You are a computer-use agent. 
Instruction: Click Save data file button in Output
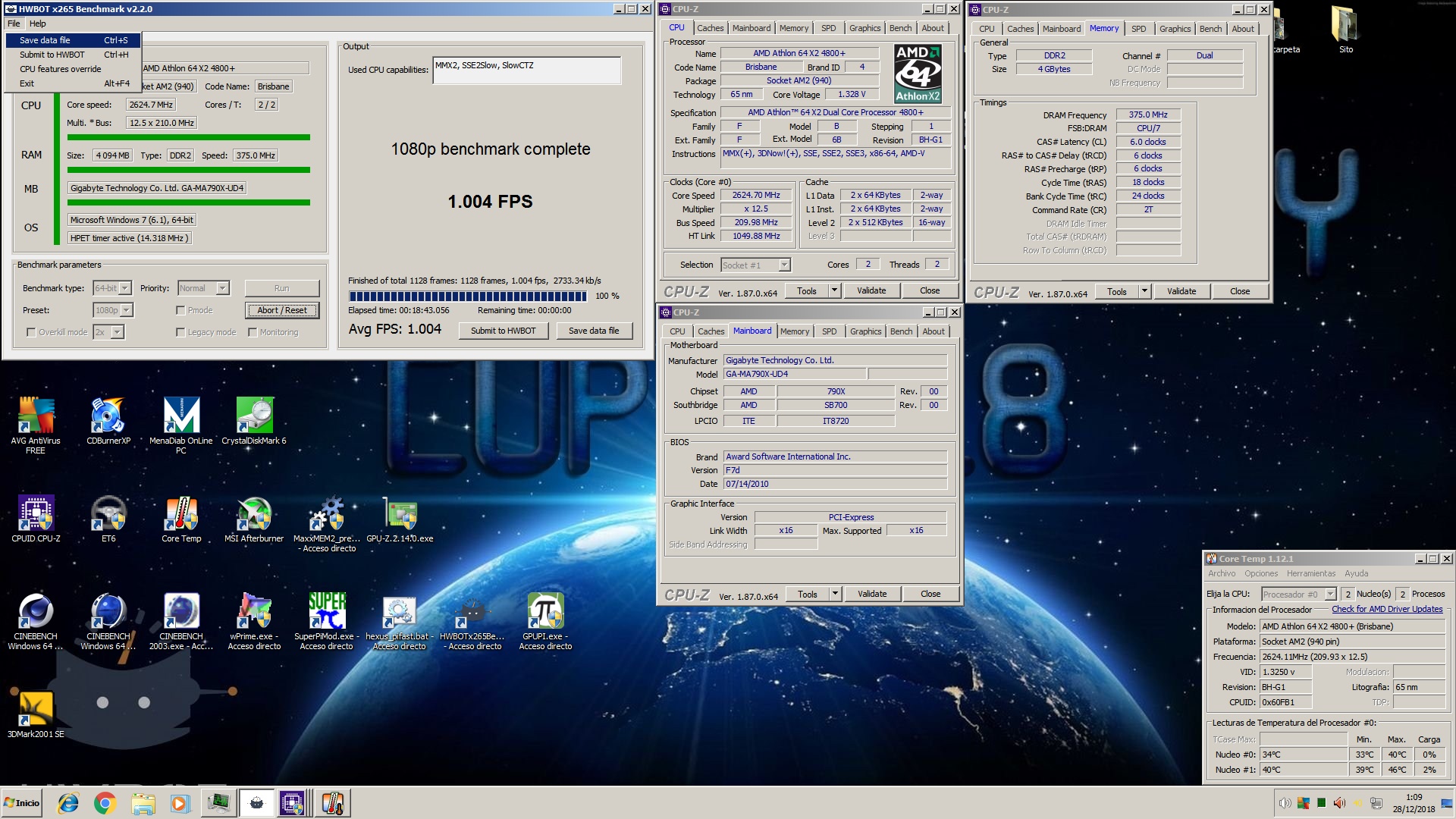coord(594,331)
